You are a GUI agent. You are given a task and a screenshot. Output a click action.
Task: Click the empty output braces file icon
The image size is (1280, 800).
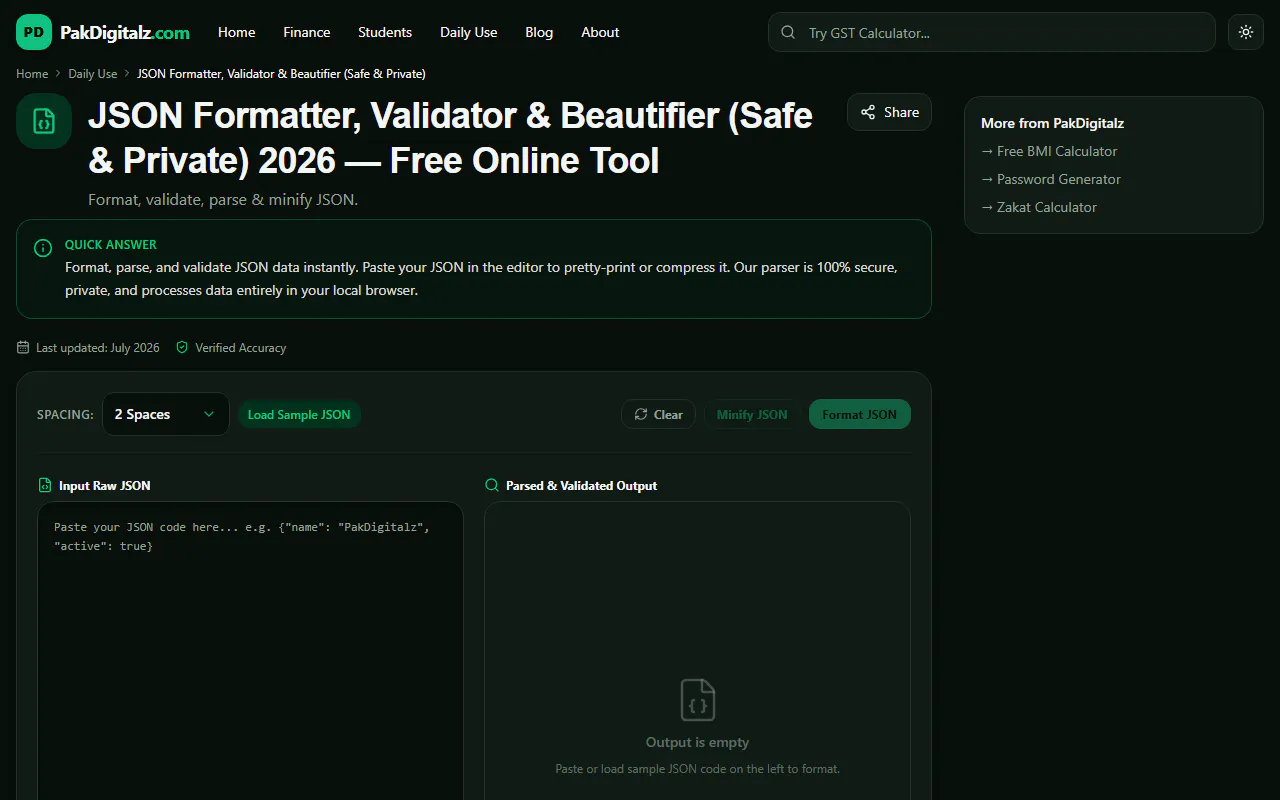[x=698, y=700]
